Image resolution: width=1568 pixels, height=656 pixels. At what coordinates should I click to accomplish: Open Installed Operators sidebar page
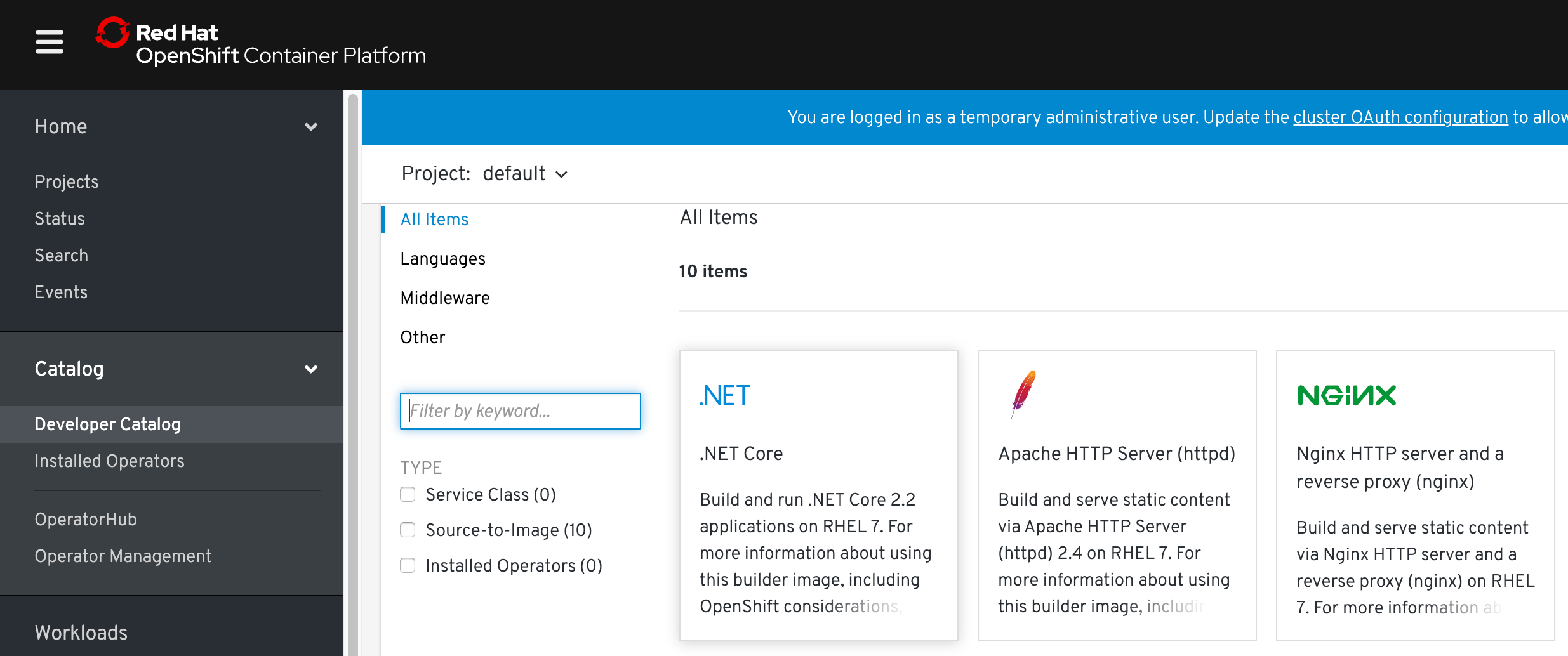[109, 461]
